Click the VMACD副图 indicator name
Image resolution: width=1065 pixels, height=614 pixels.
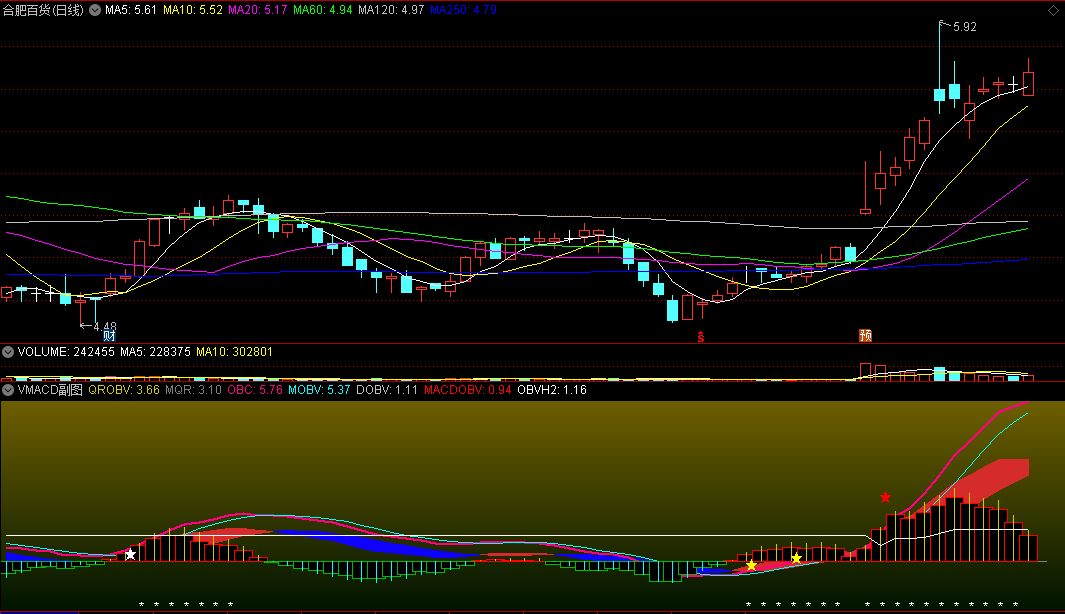(x=50, y=390)
